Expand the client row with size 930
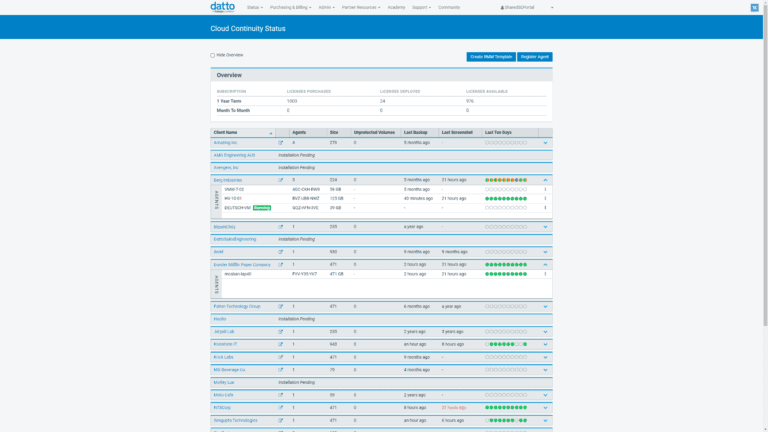This screenshot has width=768, height=432. click(x=545, y=252)
